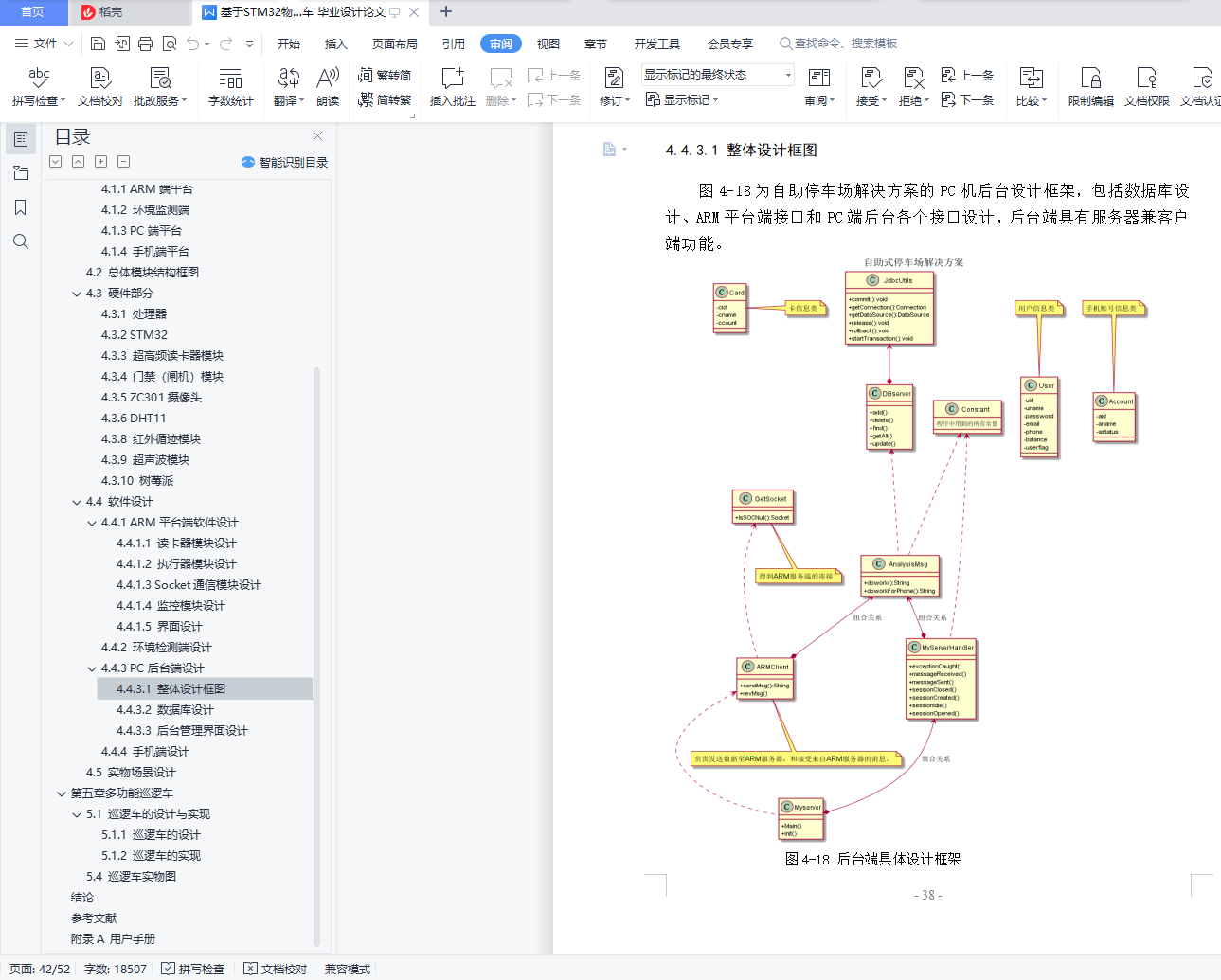The image size is (1221, 980).
Task: Open the 接受 dropdown arrow
Action: coord(884,100)
